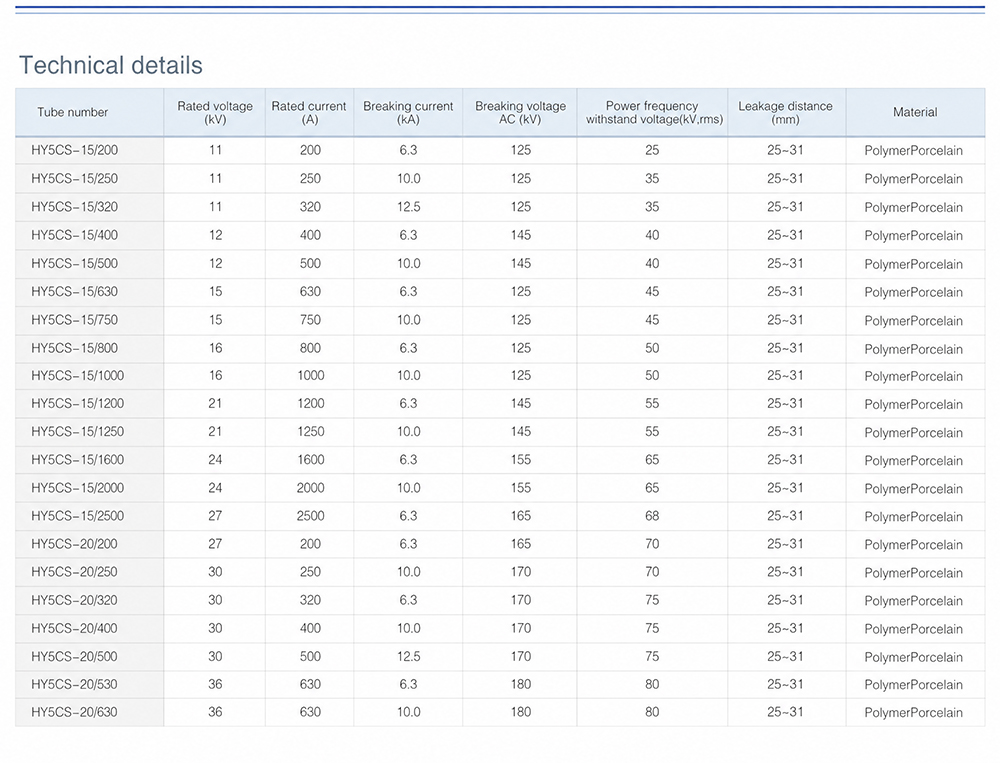Choose tube number "HY5CS-15/2500"

click(x=78, y=515)
